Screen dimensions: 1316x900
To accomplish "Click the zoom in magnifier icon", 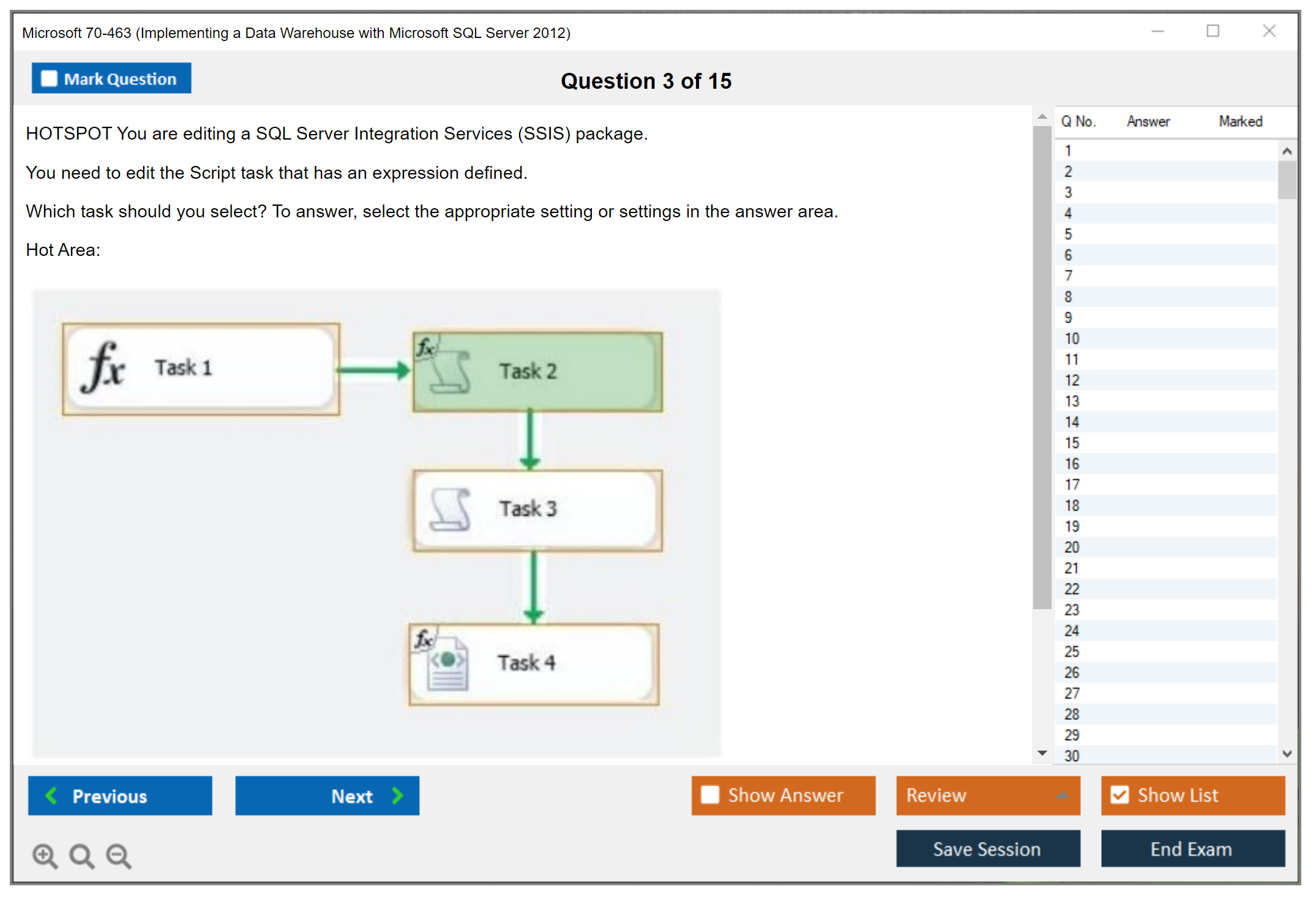I will pos(45,855).
